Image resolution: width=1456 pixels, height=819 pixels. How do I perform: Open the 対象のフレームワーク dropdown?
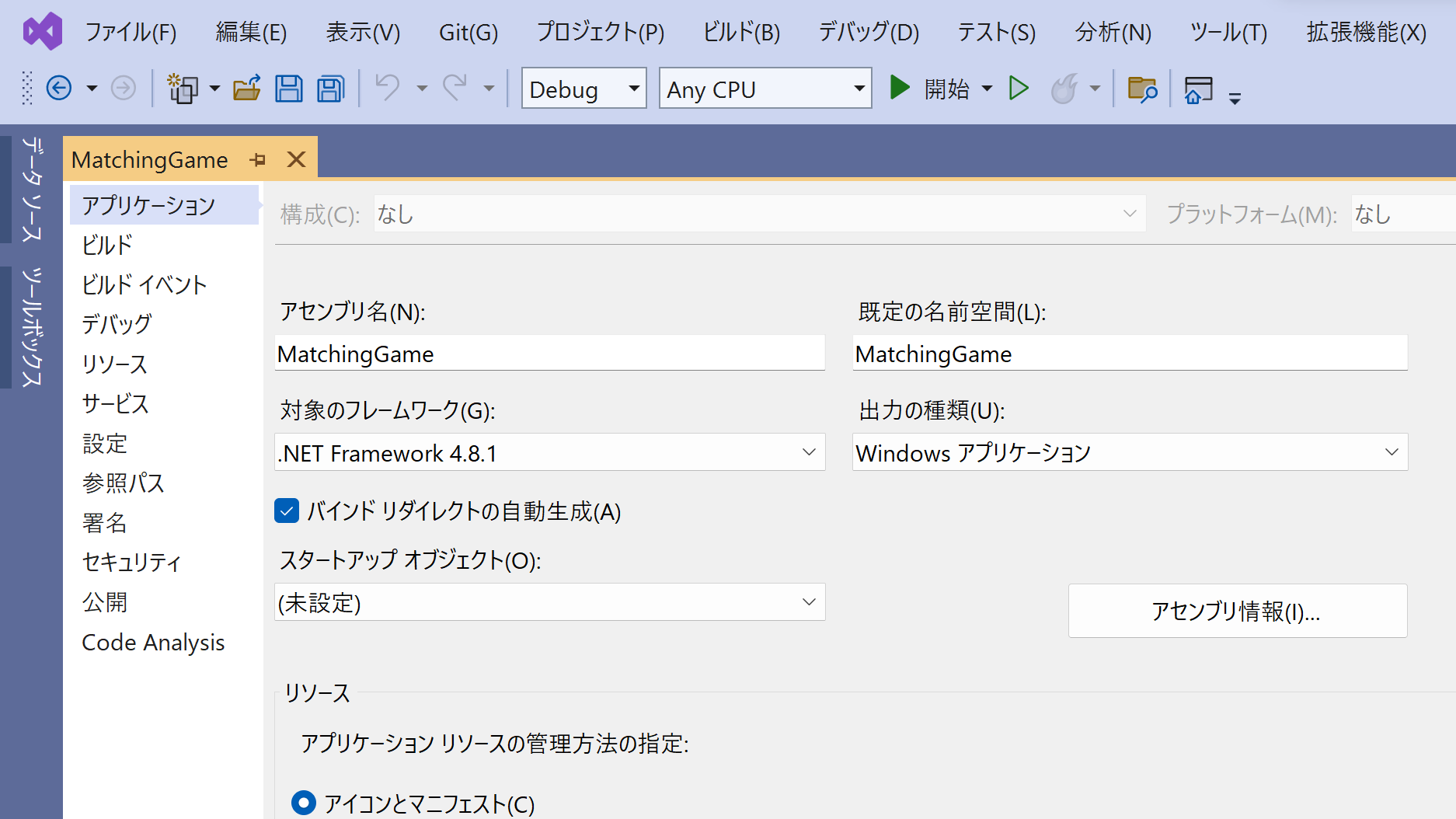550,452
